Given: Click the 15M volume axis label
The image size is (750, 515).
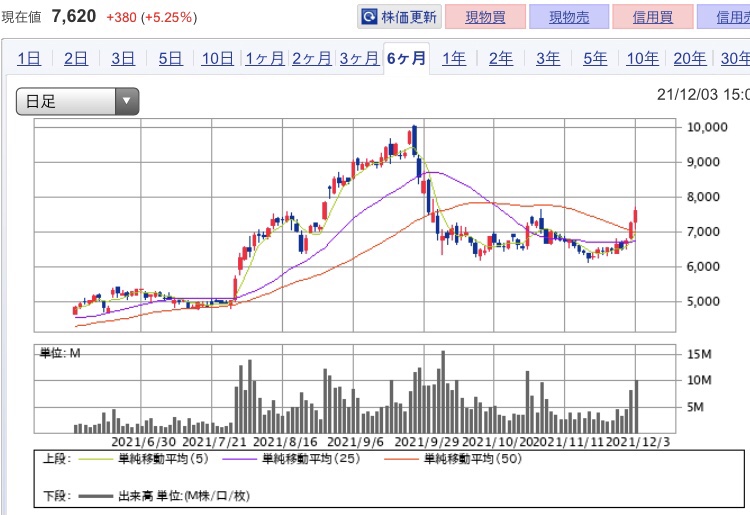Looking at the screenshot, I should point(699,354).
